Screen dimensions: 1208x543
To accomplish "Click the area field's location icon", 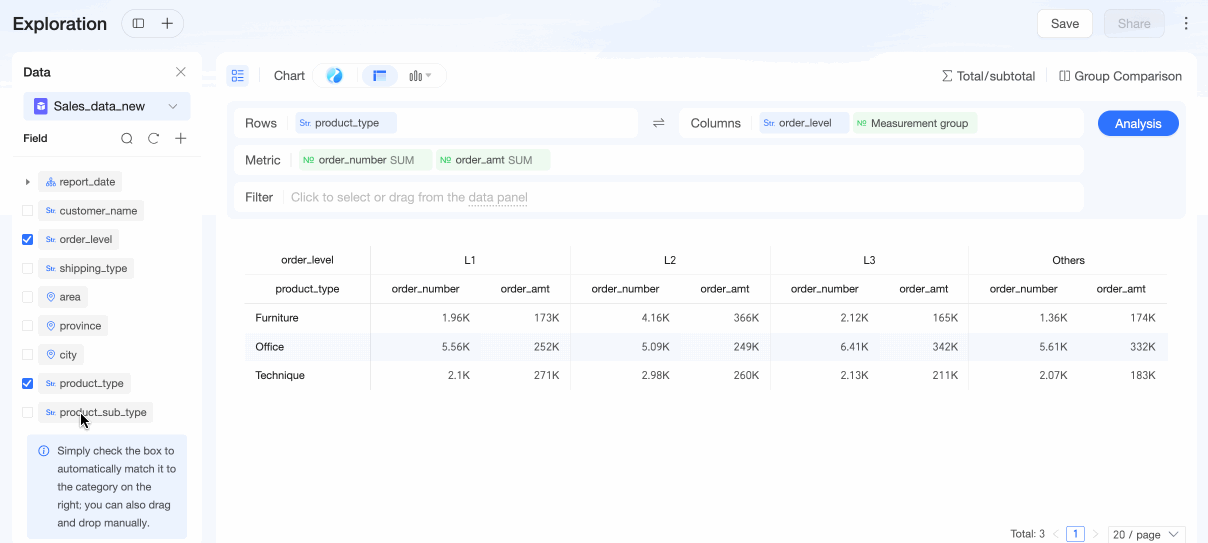I will click(50, 297).
